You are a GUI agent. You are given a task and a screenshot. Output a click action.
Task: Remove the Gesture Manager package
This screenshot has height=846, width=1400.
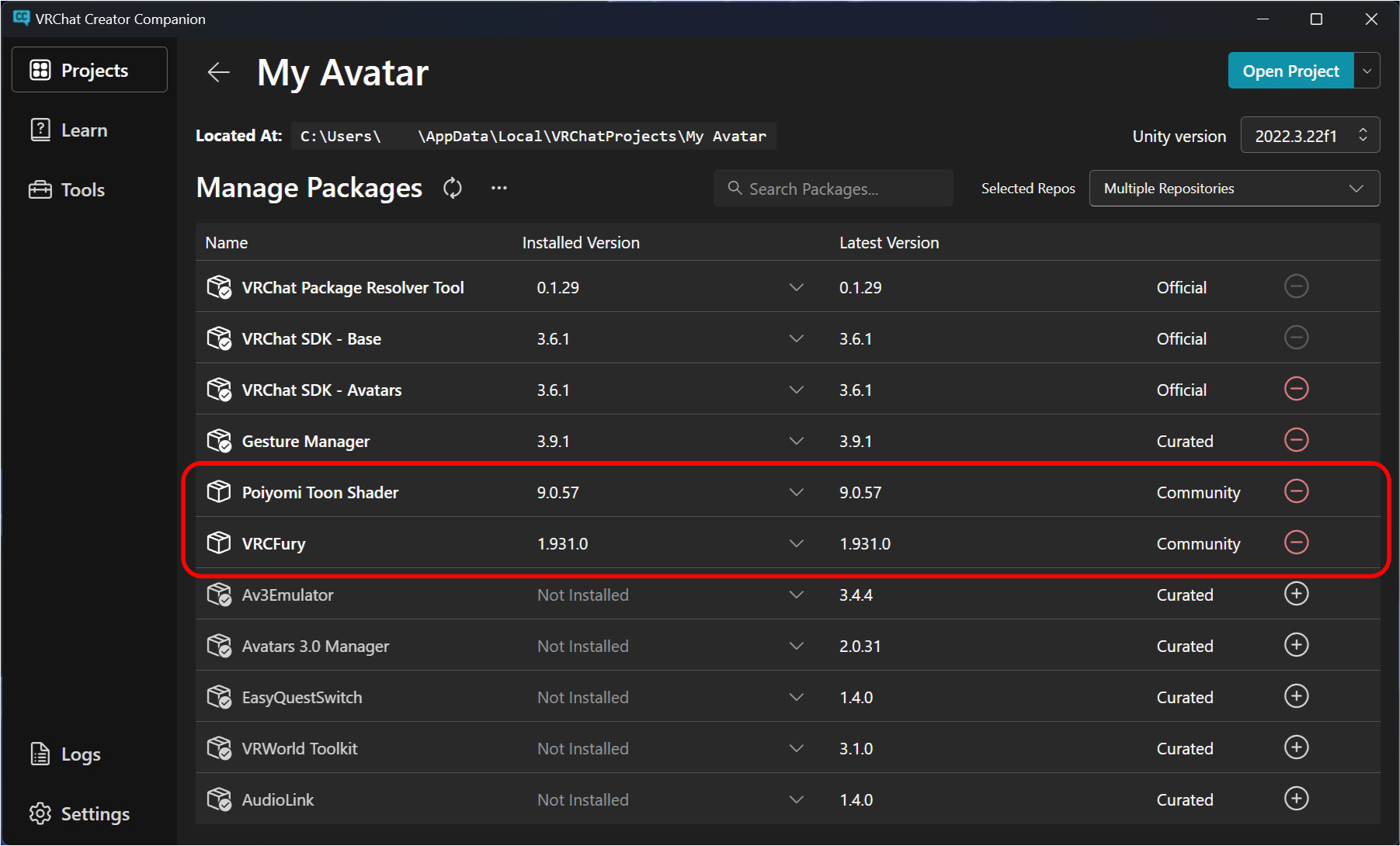tap(1296, 440)
